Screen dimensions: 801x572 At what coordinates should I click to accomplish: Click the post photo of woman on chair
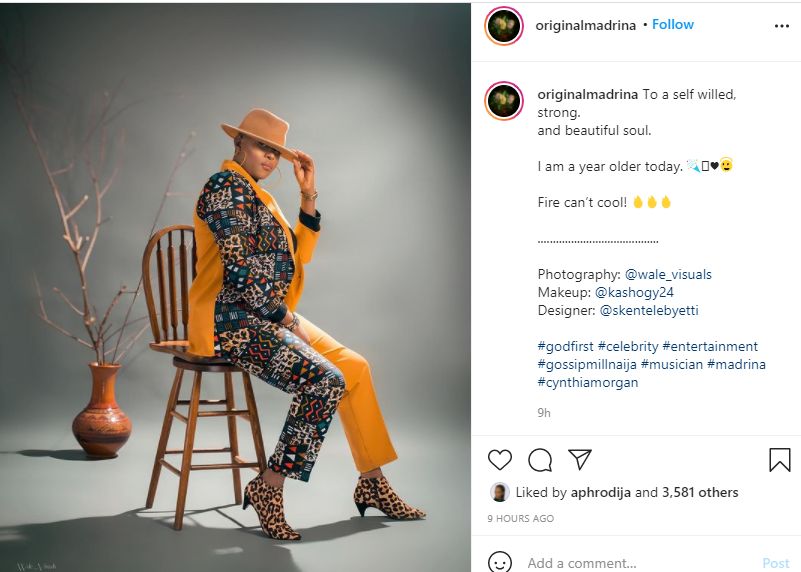(235, 286)
